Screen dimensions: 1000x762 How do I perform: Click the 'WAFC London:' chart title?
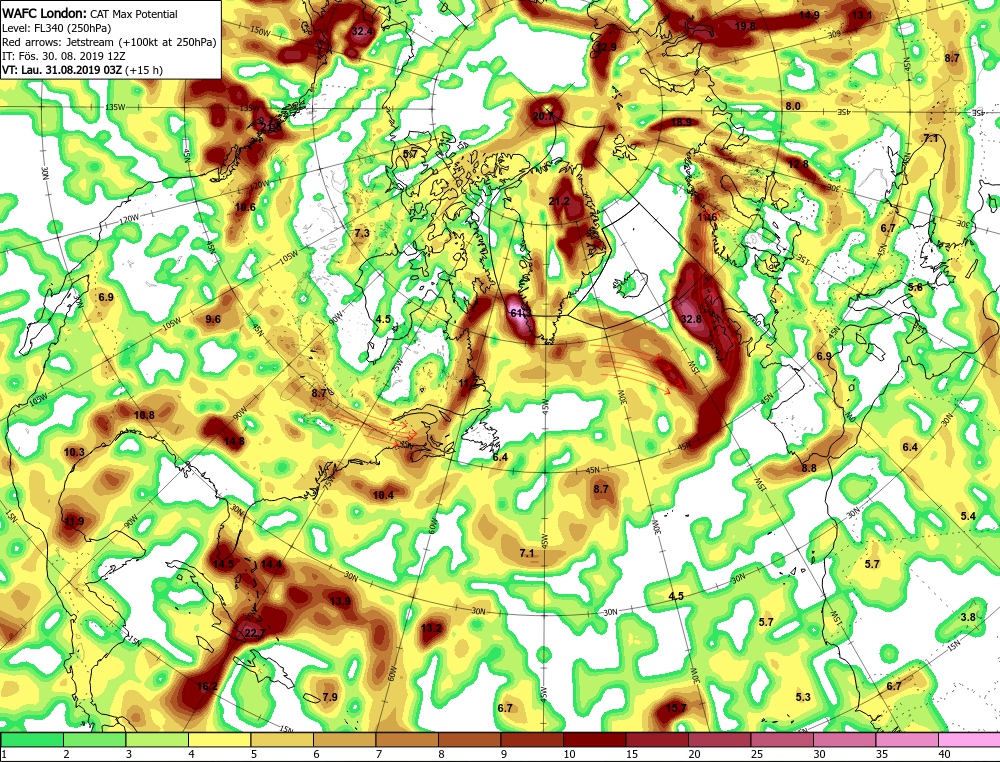click(45, 13)
